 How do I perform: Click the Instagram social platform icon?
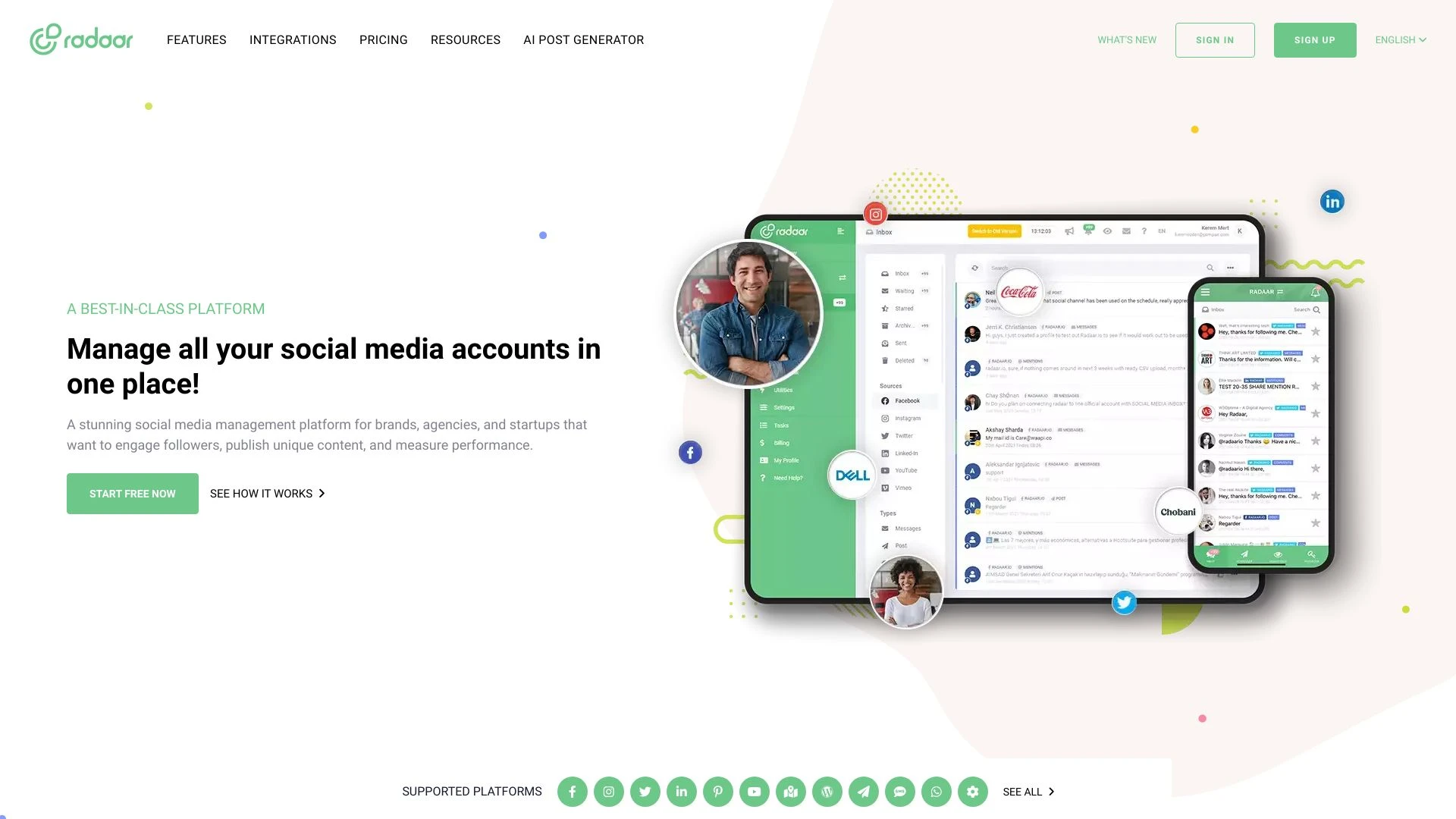click(x=608, y=791)
